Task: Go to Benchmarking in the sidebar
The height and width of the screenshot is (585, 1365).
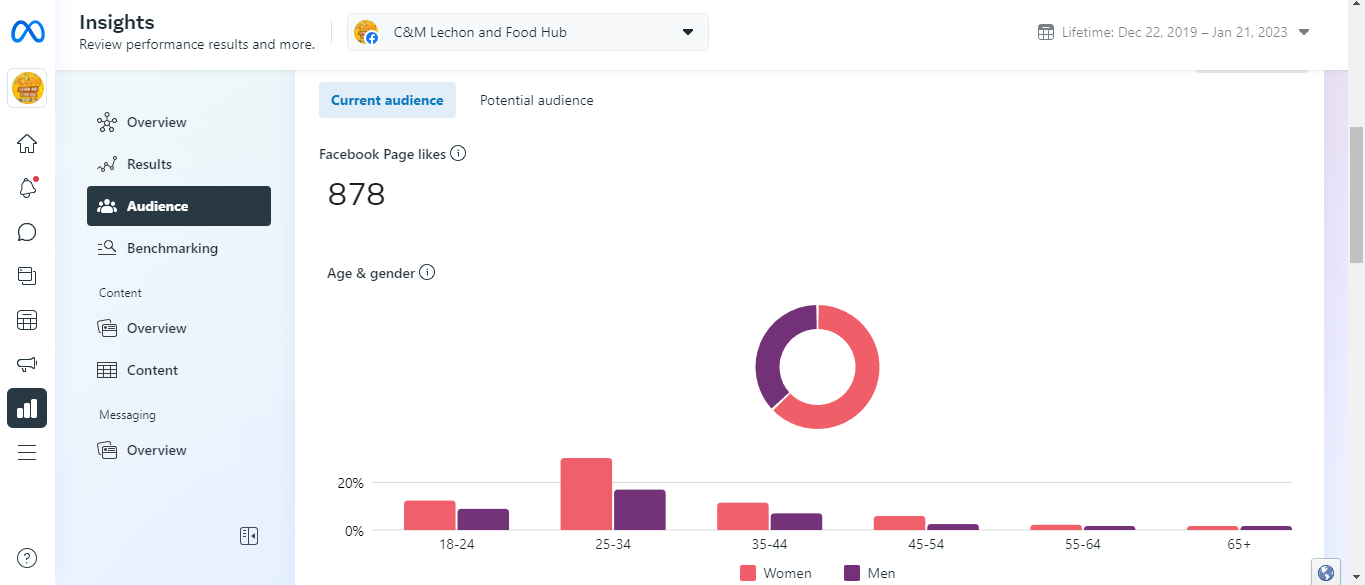Action: click(x=172, y=248)
